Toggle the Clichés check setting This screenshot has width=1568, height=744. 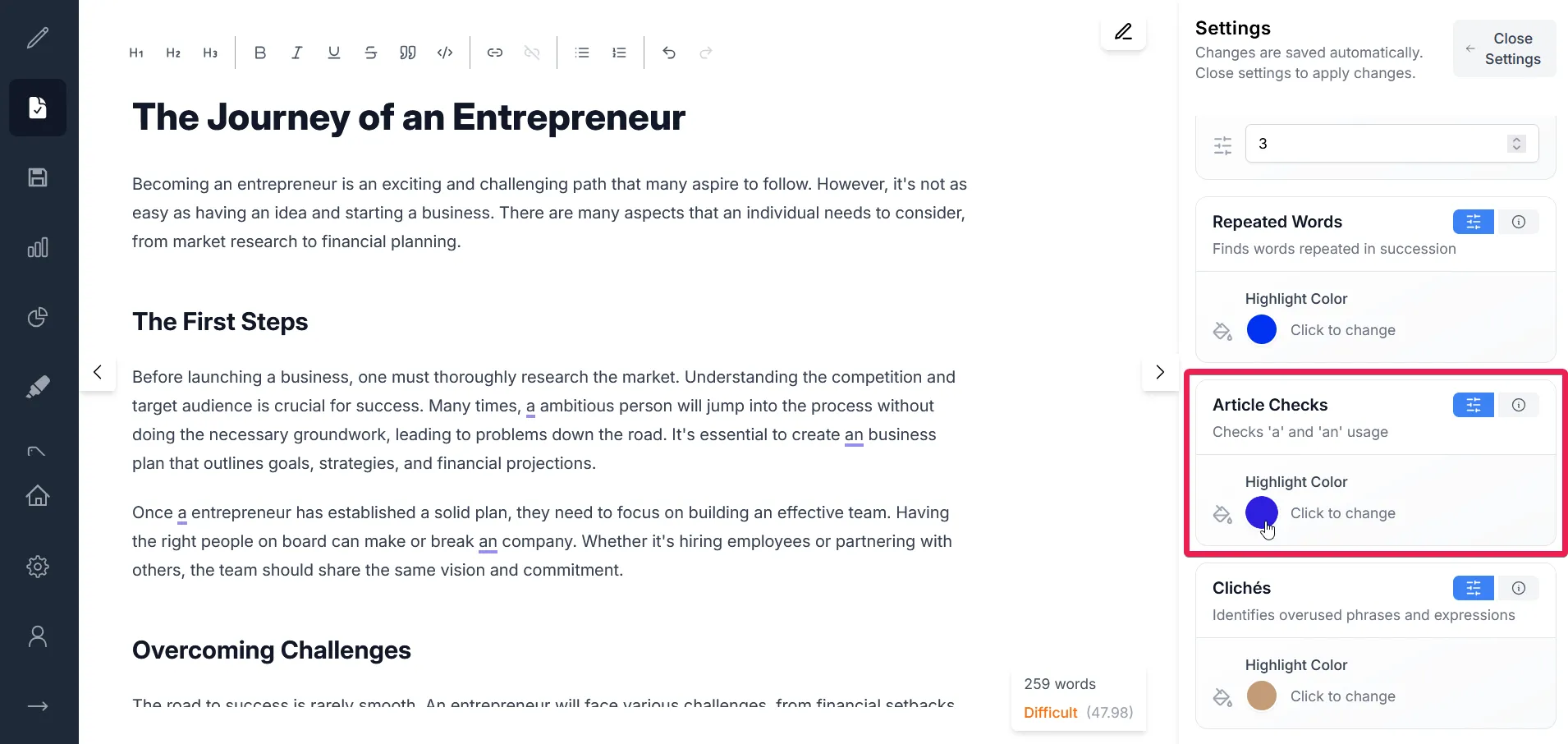coord(1473,588)
